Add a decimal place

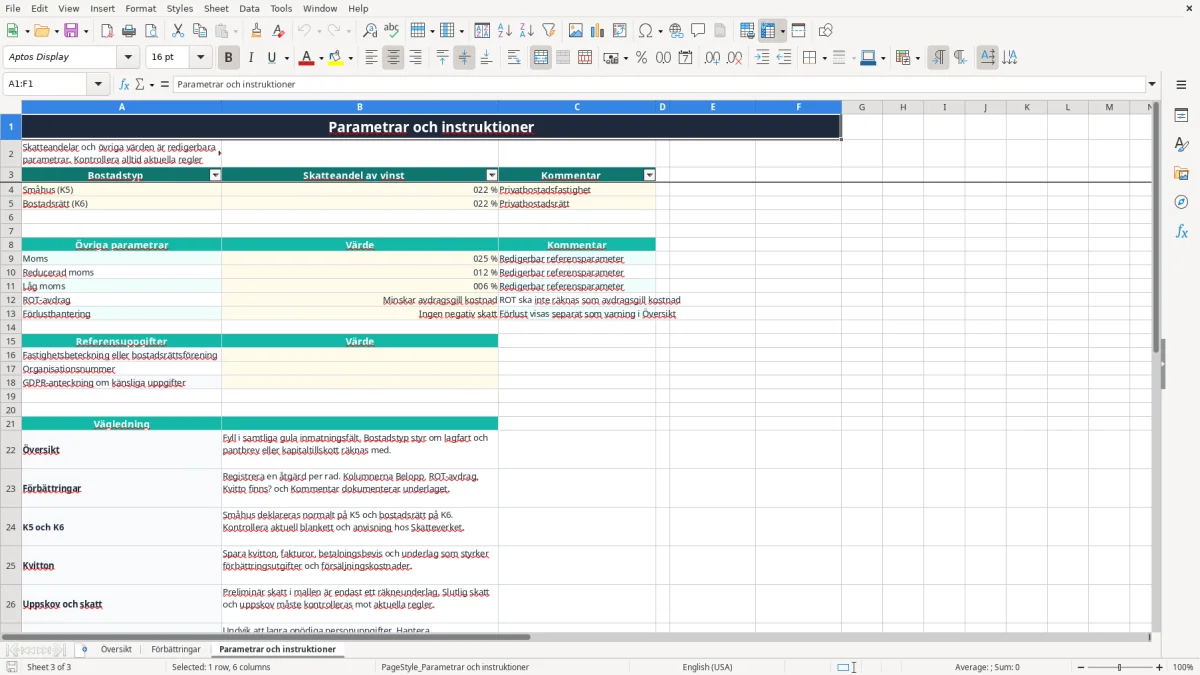[x=712, y=58]
